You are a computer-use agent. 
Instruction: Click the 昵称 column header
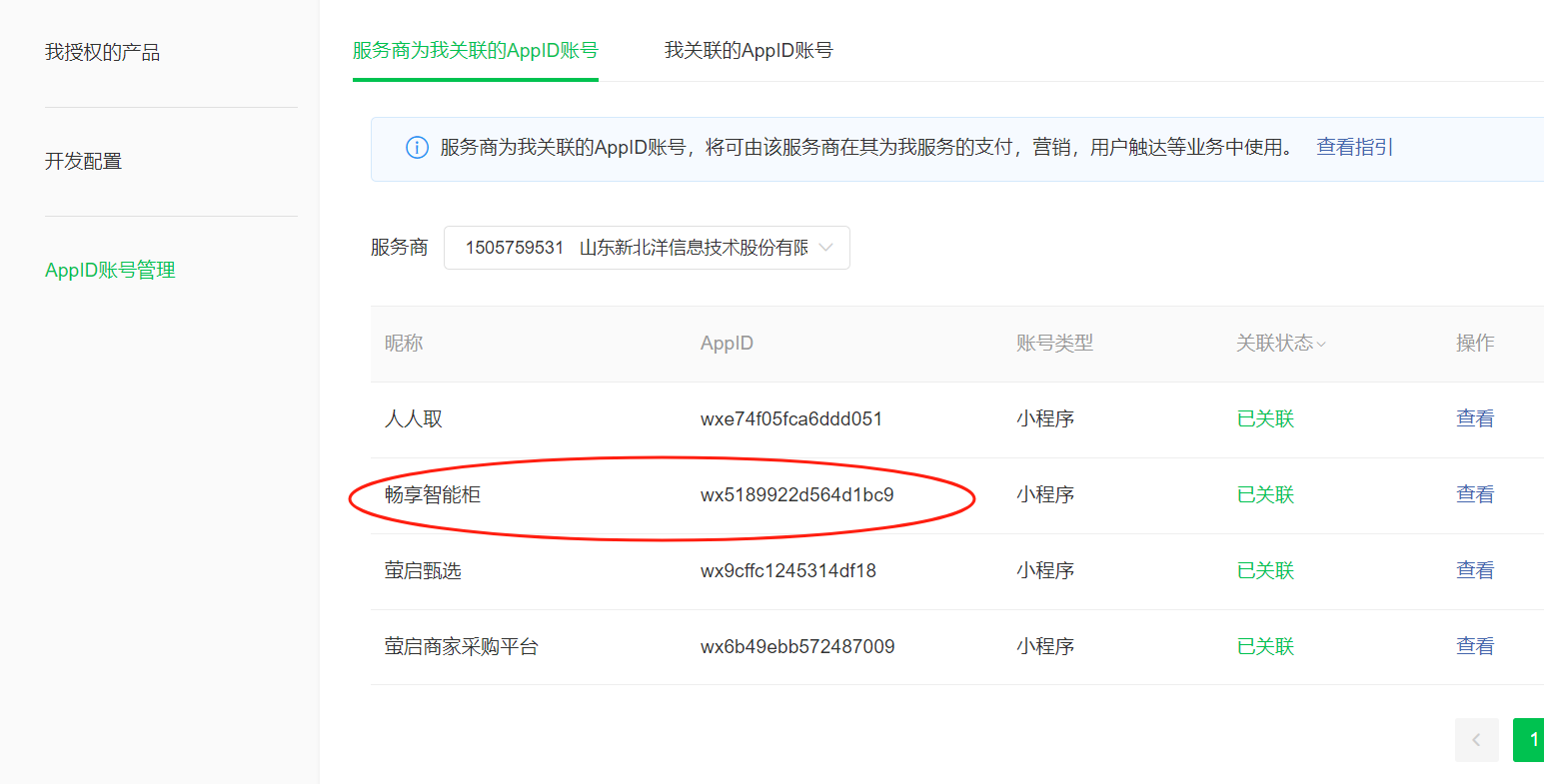point(404,343)
